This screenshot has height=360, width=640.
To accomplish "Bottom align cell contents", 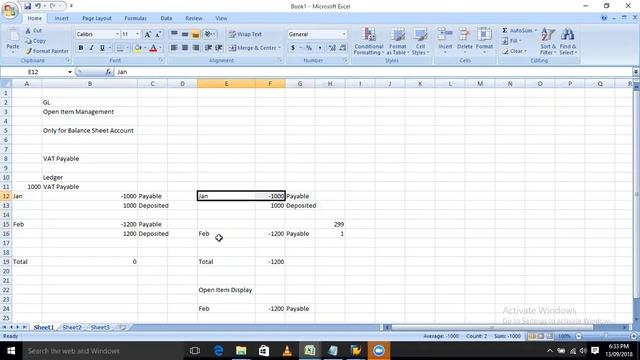I will pyautogui.click(x=196, y=34).
